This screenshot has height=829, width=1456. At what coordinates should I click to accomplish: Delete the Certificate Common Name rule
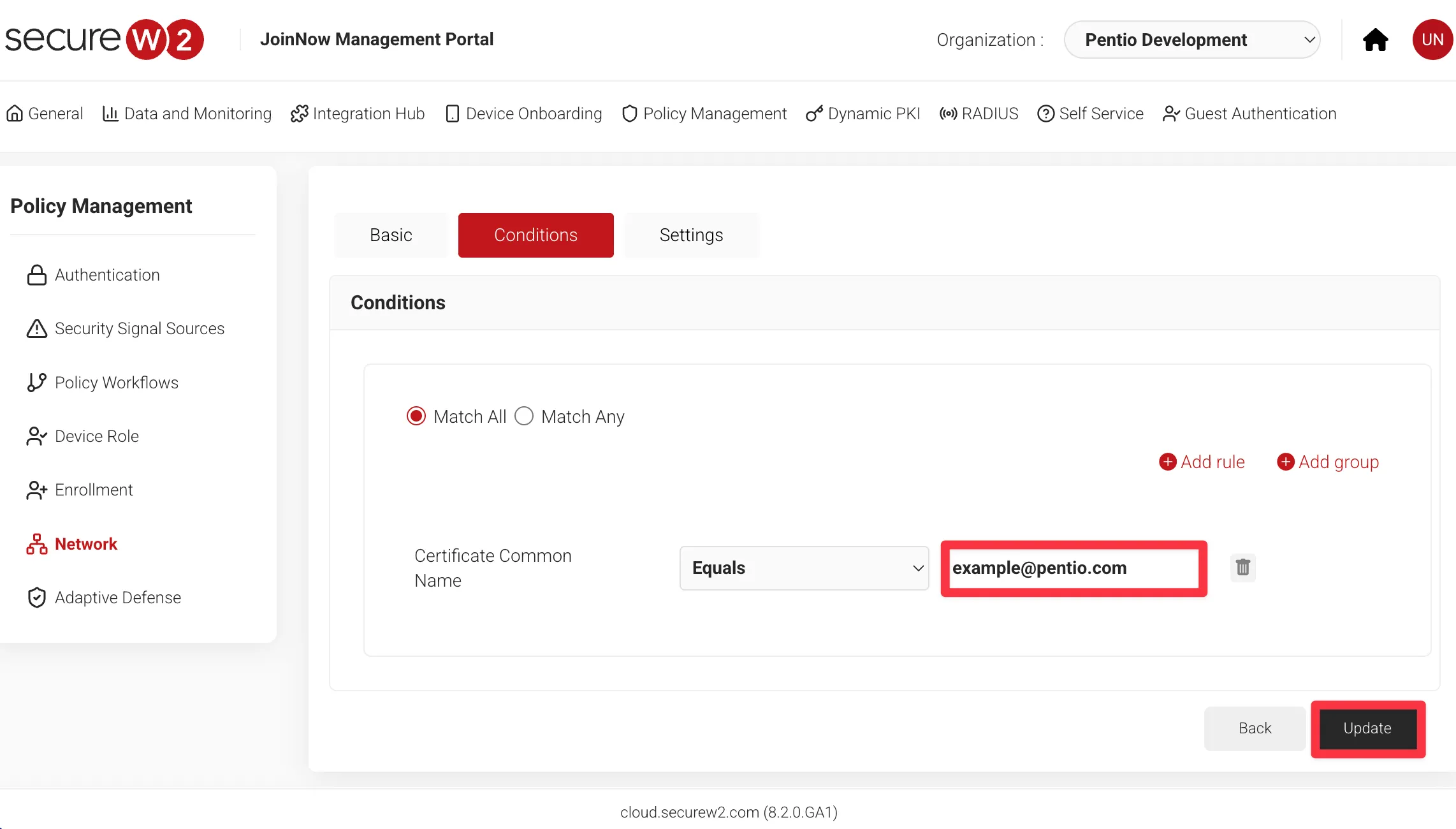tap(1242, 568)
